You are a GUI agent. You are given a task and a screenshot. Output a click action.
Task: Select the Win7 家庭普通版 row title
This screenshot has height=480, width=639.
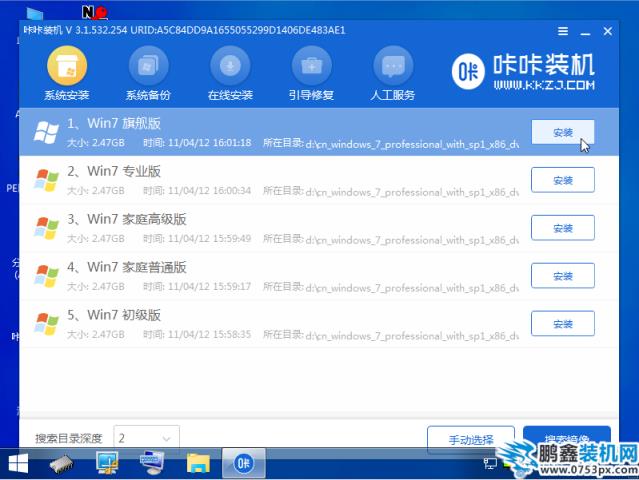tap(127, 267)
